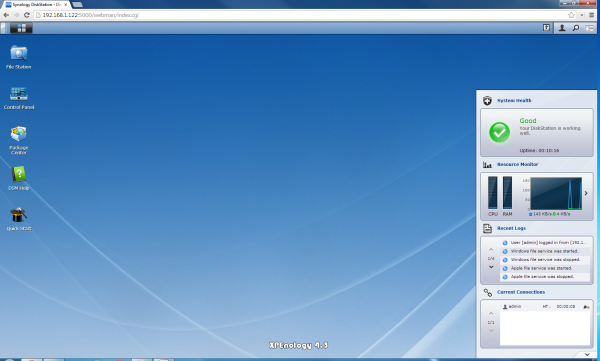Open the Current Connections widget title
Screen dimensions: 600x361
(x=521, y=292)
